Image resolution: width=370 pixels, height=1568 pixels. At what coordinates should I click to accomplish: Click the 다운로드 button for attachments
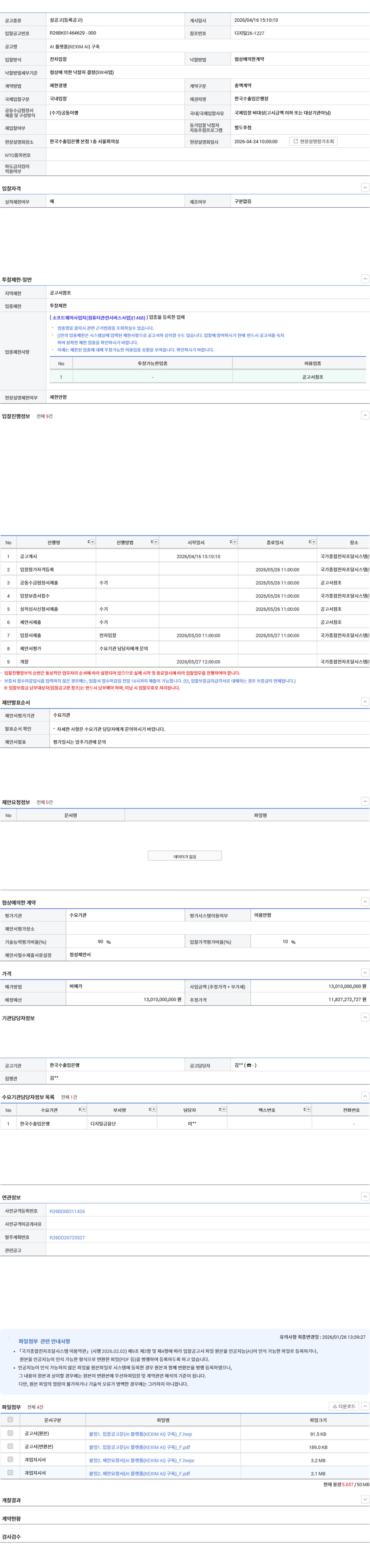click(344, 1406)
